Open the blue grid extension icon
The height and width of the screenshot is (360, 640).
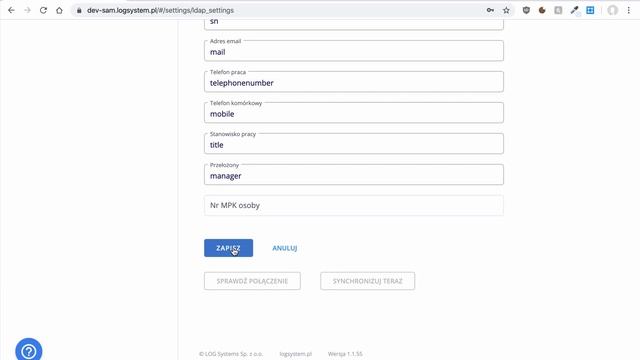(x=590, y=10)
